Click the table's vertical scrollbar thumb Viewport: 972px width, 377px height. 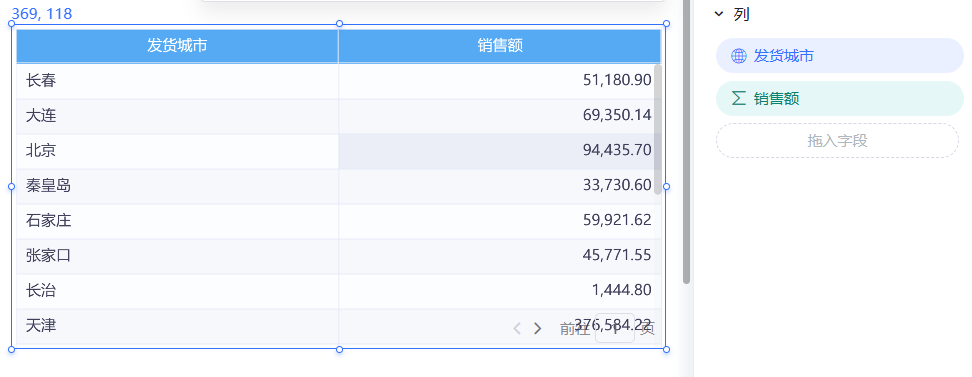tap(658, 130)
